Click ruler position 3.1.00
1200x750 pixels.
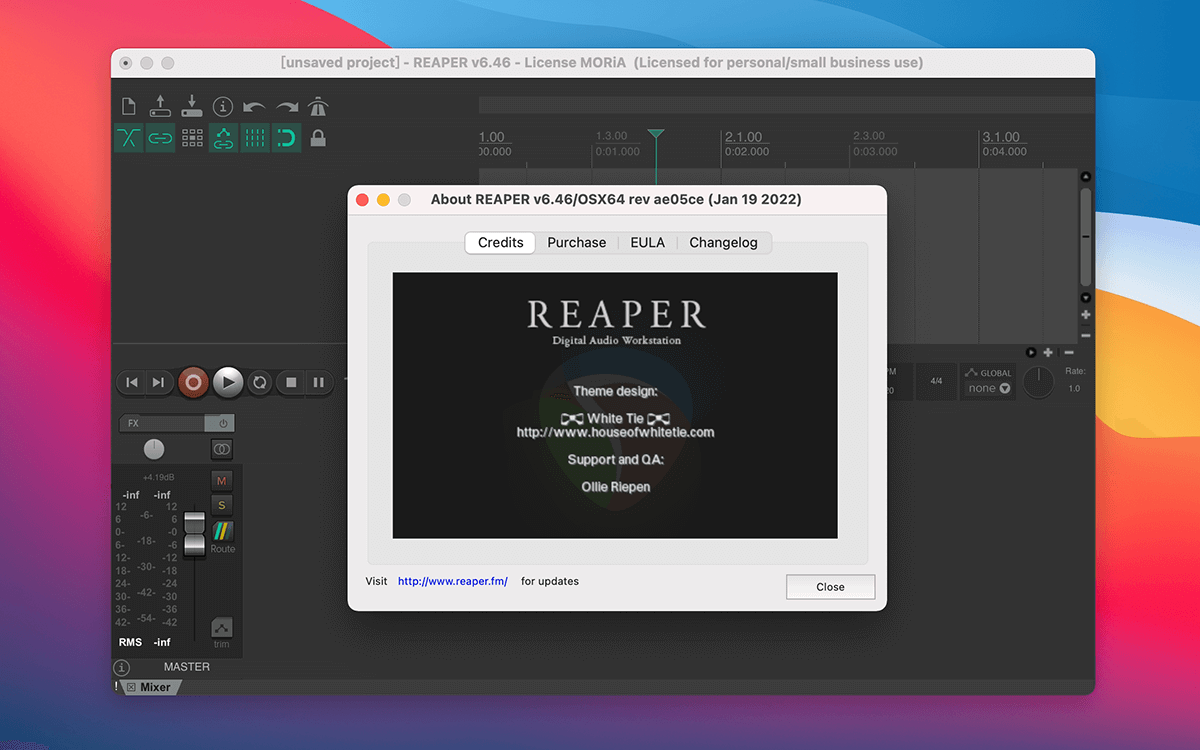click(x=1001, y=137)
